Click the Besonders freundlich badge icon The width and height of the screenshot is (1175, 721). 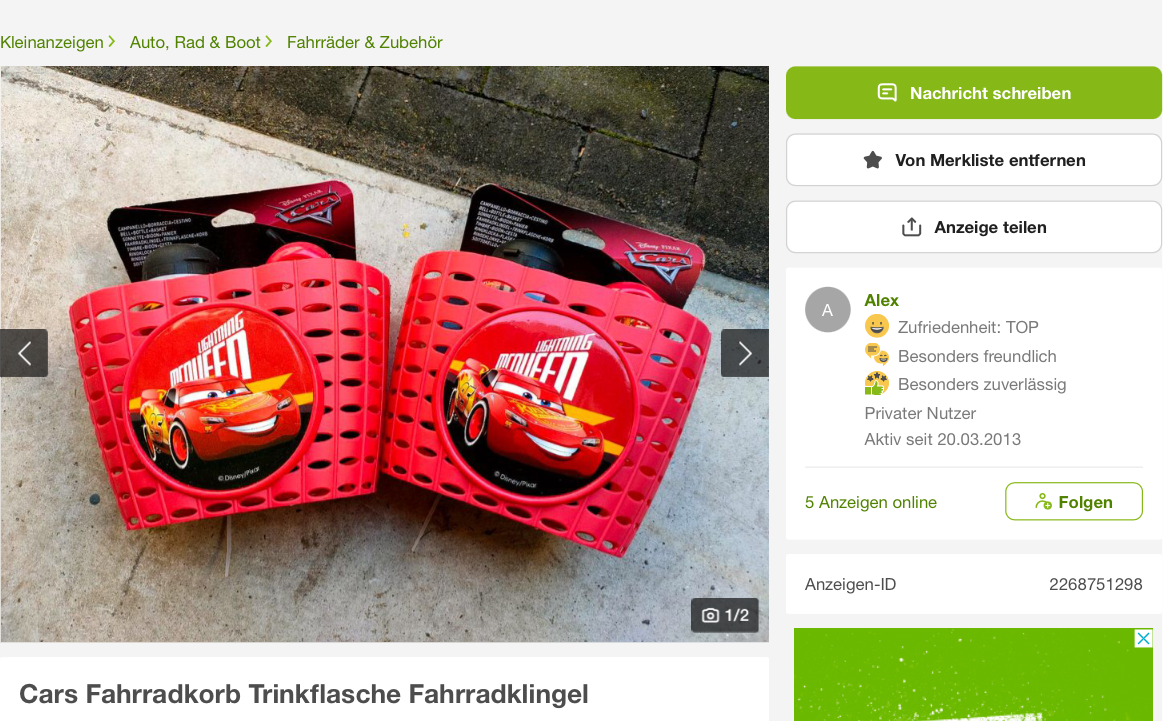tap(876, 355)
